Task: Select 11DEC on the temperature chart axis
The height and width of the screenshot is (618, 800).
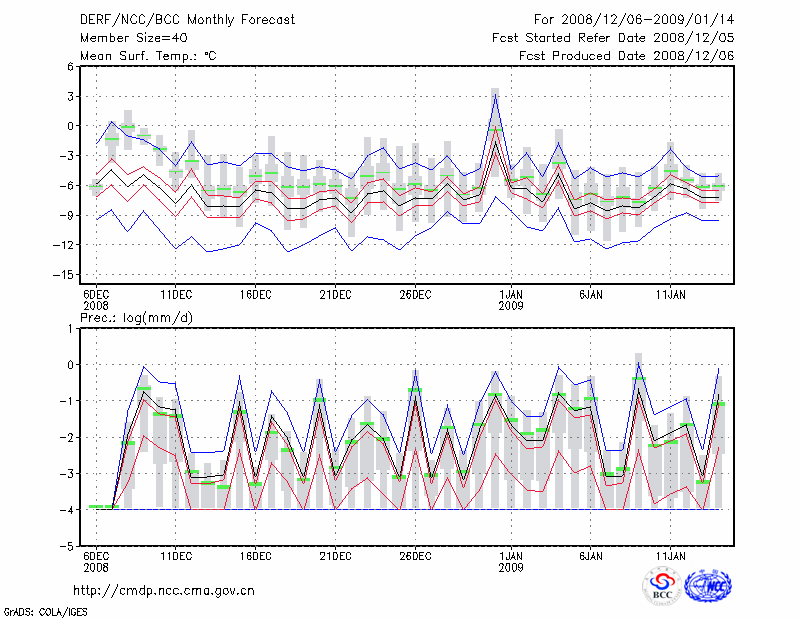Action: click(176, 295)
